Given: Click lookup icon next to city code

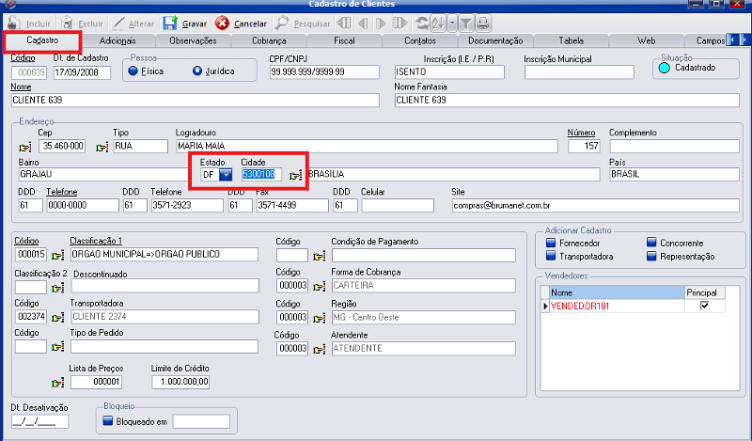Looking at the screenshot, I should click(x=295, y=175).
